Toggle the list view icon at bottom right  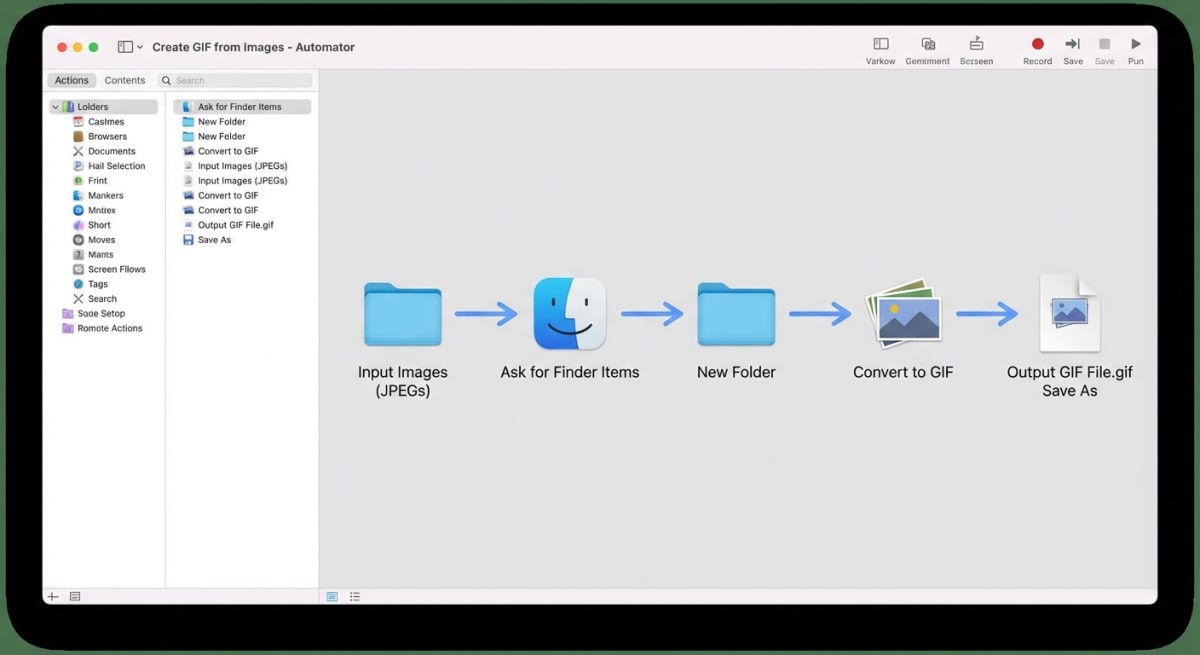point(355,596)
